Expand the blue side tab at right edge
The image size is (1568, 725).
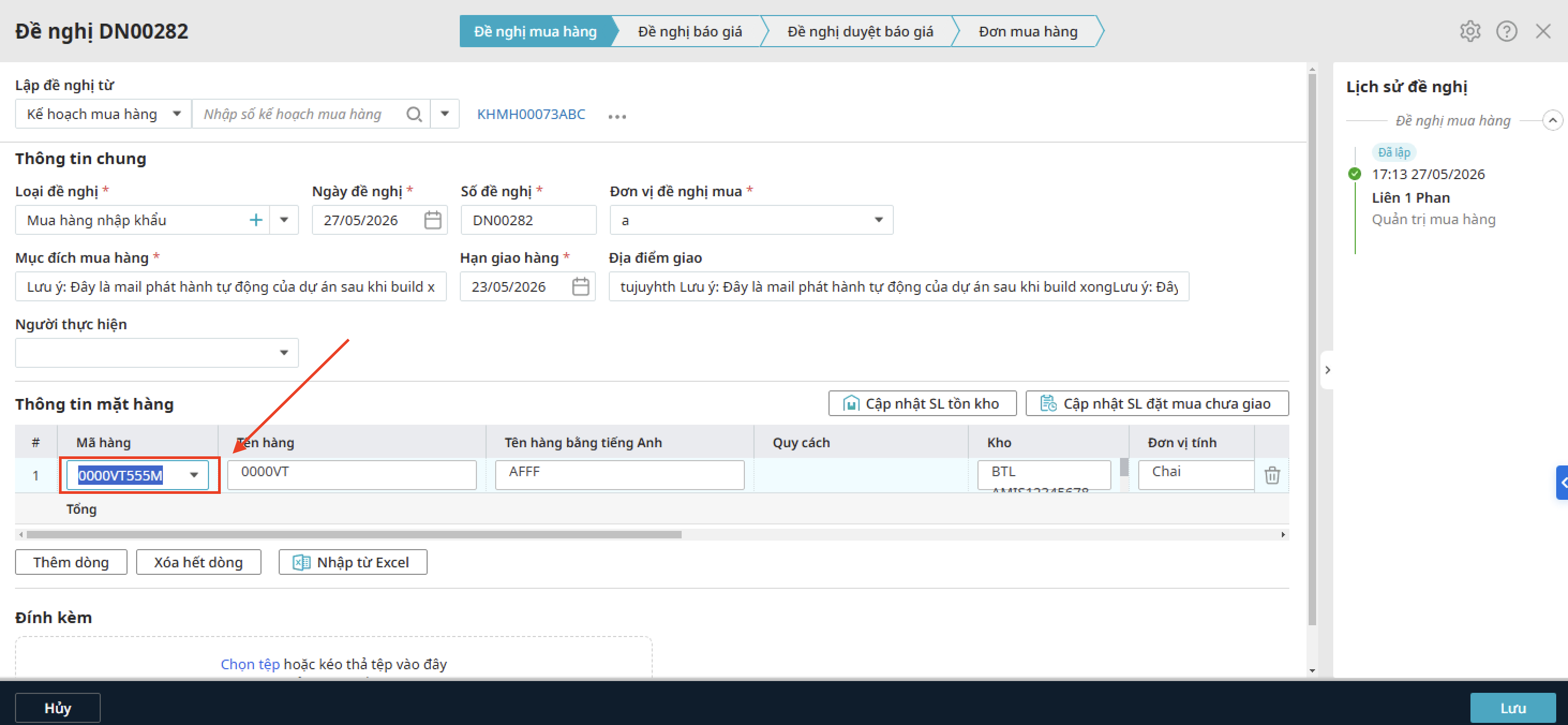pos(1562,483)
